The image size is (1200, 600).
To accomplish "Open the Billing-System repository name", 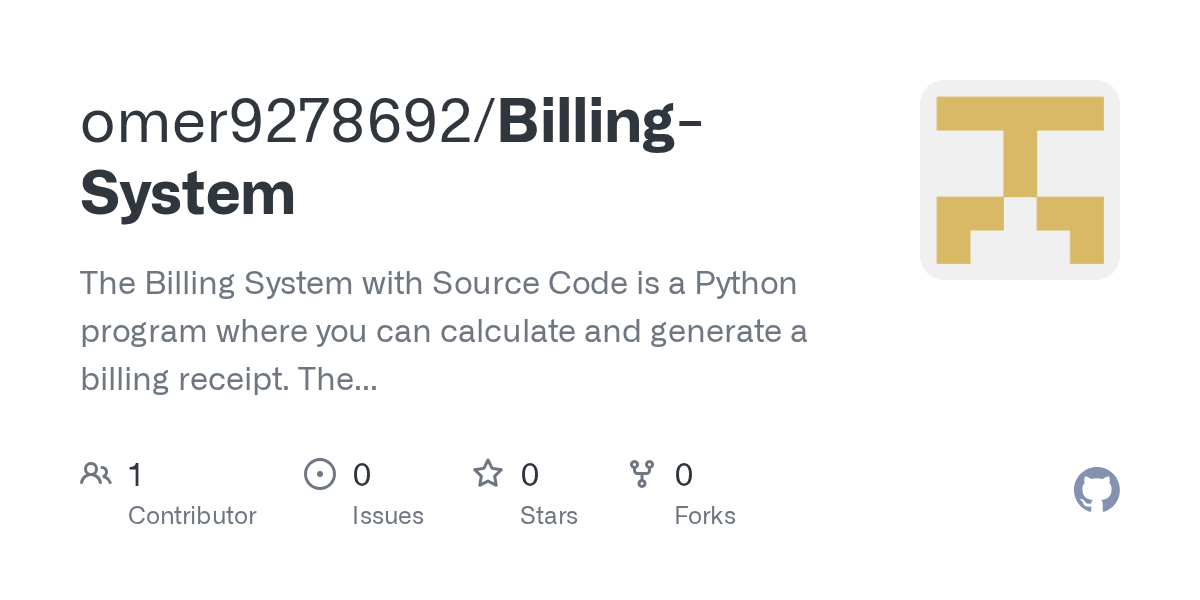I will tap(390, 157).
